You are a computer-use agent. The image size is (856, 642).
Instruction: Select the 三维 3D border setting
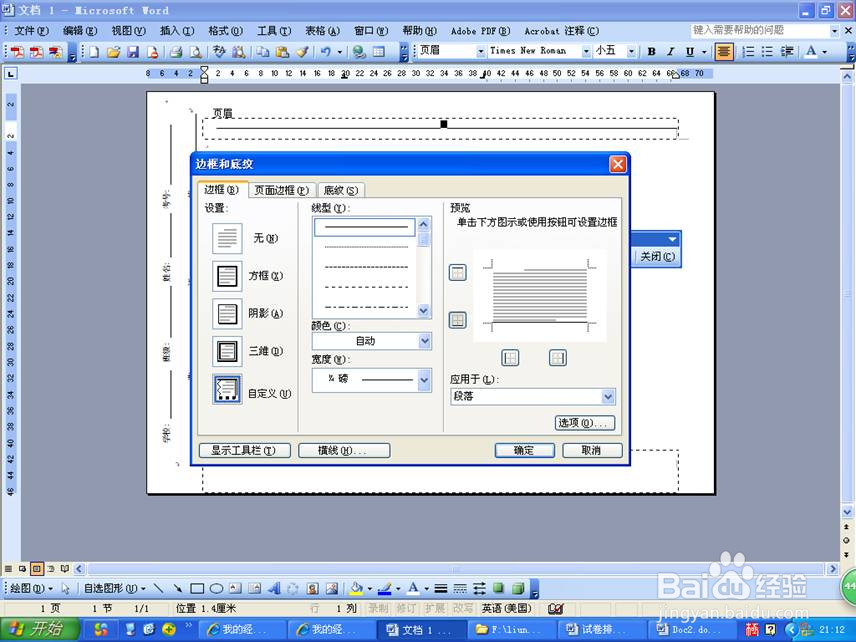point(227,351)
